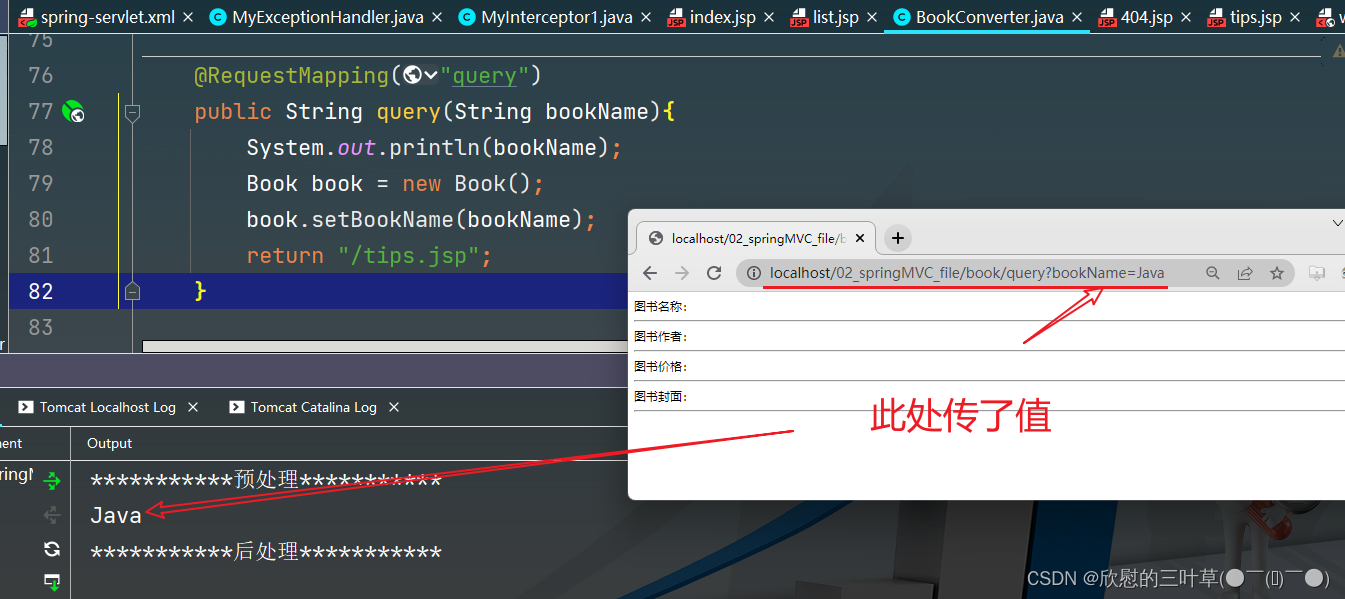The height and width of the screenshot is (599, 1345).
Task: Click the return "/tips.jsp" statement
Action: (x=369, y=256)
